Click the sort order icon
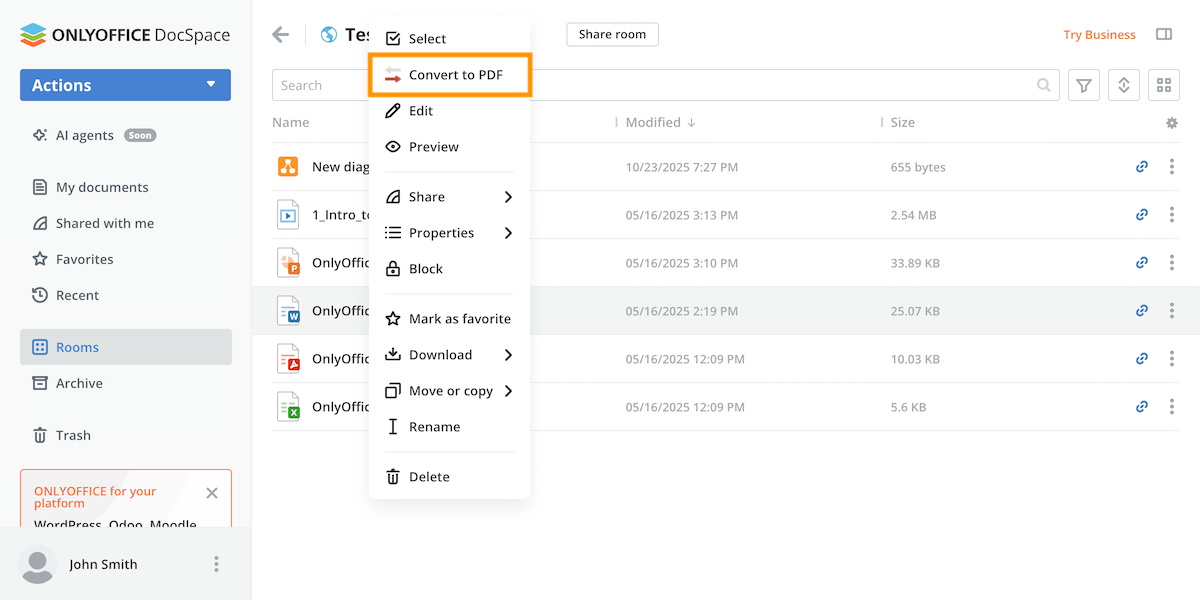 click(1123, 84)
